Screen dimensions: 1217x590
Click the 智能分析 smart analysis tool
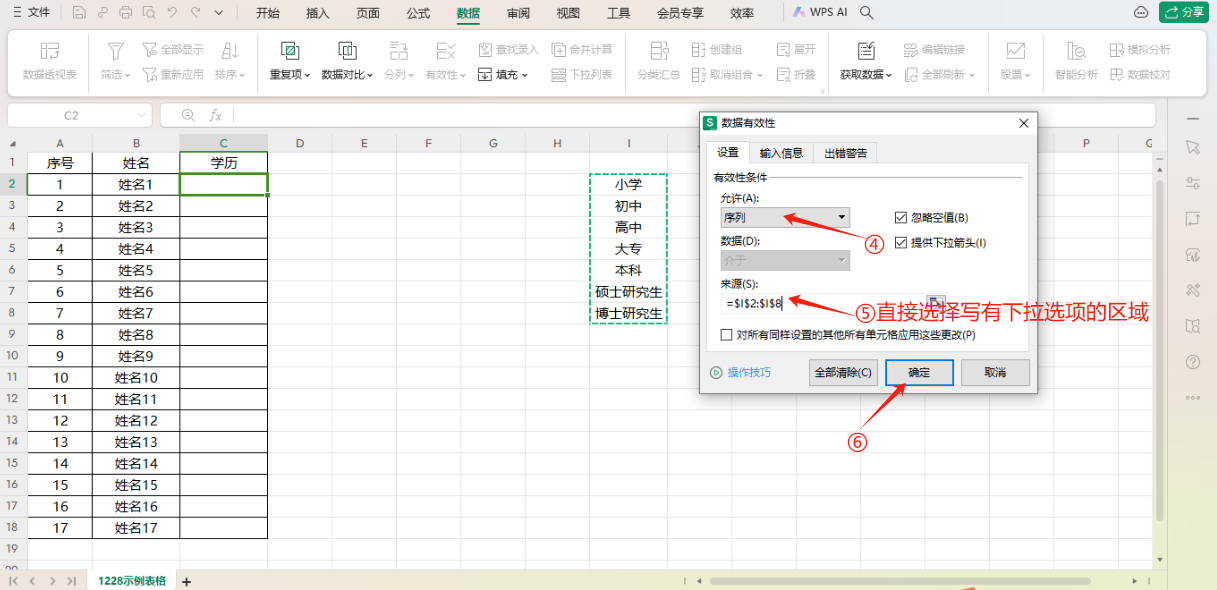(x=1076, y=61)
